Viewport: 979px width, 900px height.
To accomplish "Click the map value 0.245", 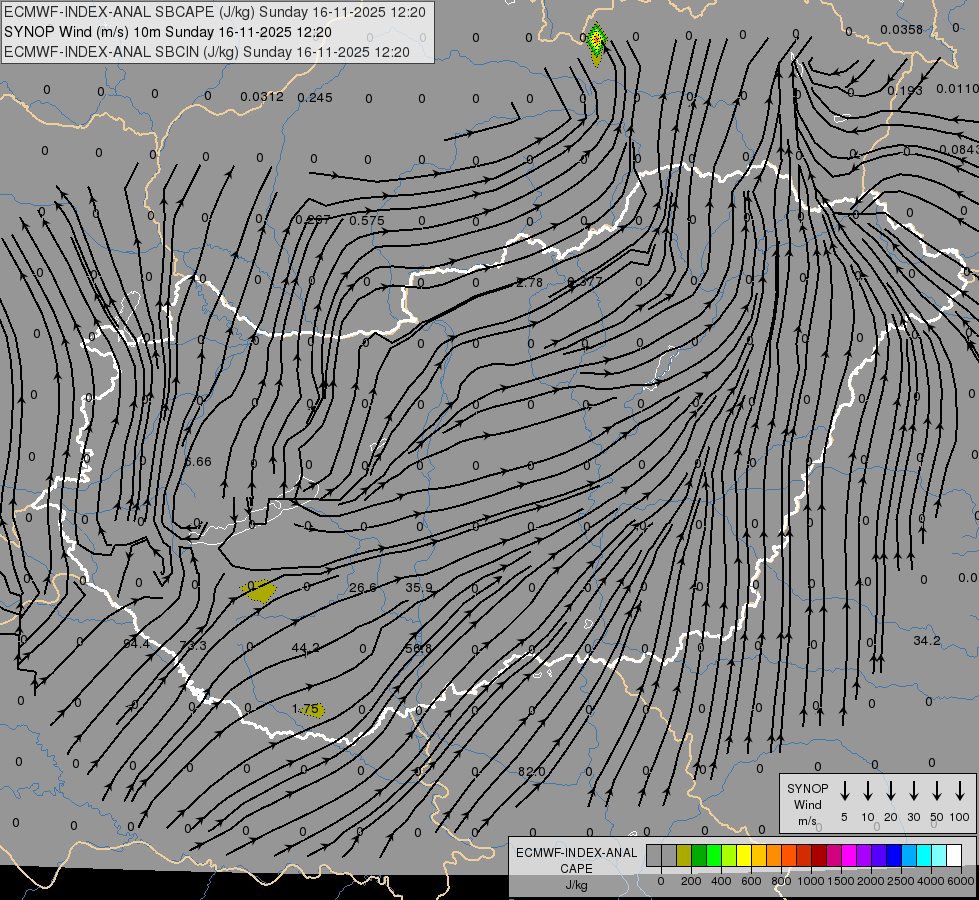I will tap(315, 97).
